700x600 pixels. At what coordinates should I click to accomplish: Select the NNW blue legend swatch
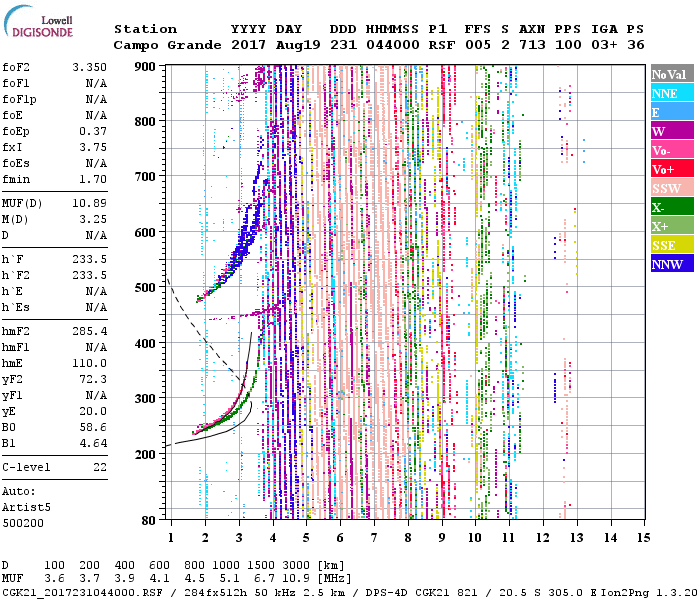coord(672,264)
